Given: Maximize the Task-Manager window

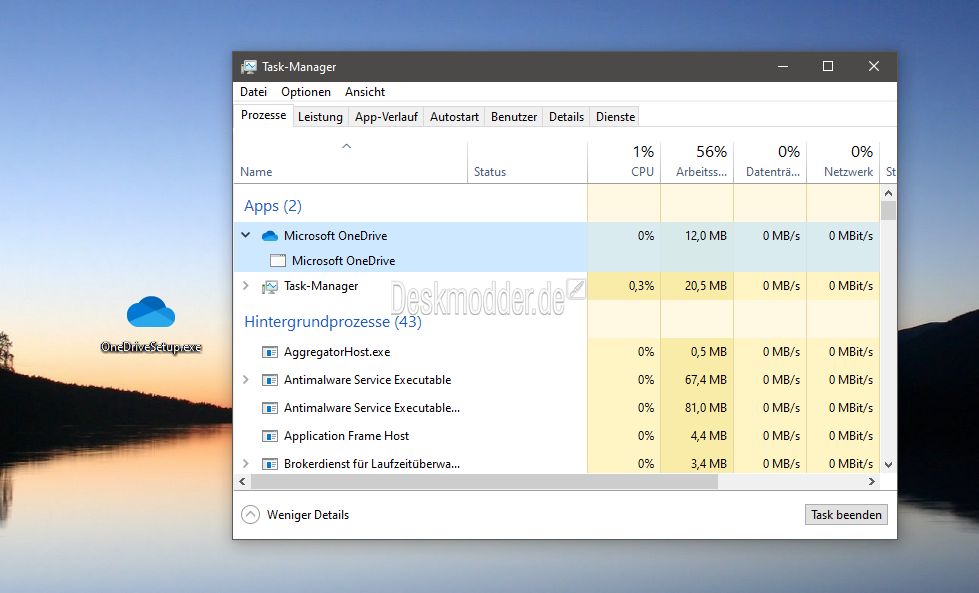Looking at the screenshot, I should (x=828, y=66).
